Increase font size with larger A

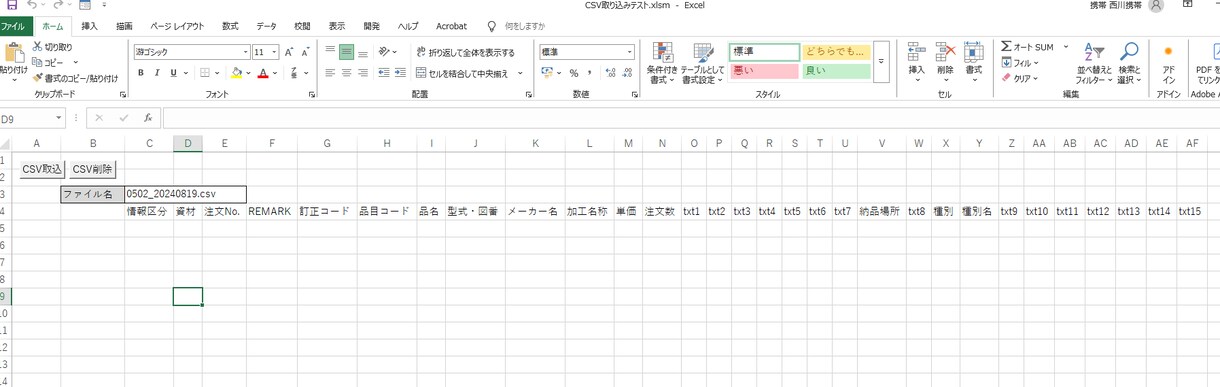point(289,52)
